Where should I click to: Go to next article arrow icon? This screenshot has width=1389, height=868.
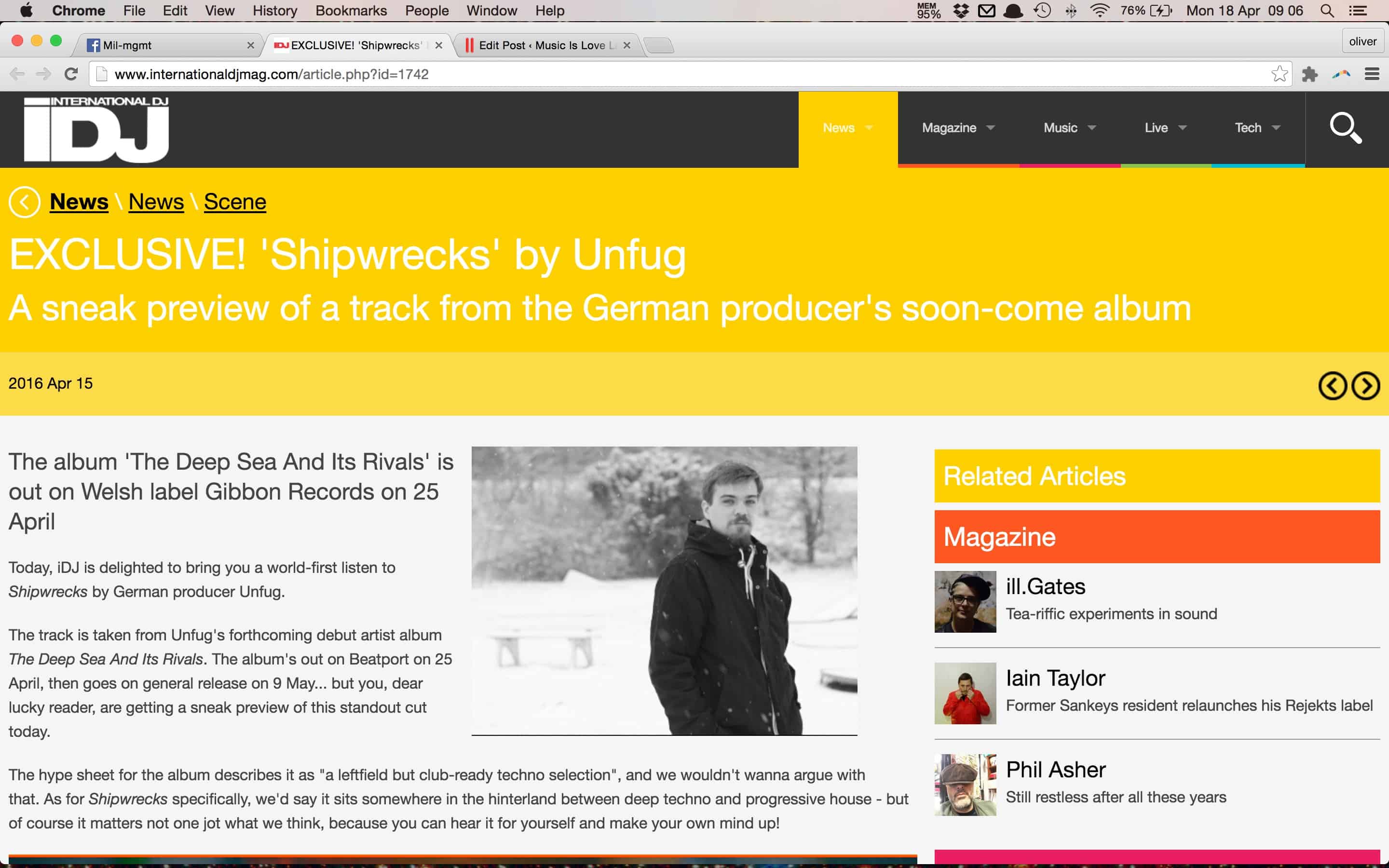point(1365,385)
